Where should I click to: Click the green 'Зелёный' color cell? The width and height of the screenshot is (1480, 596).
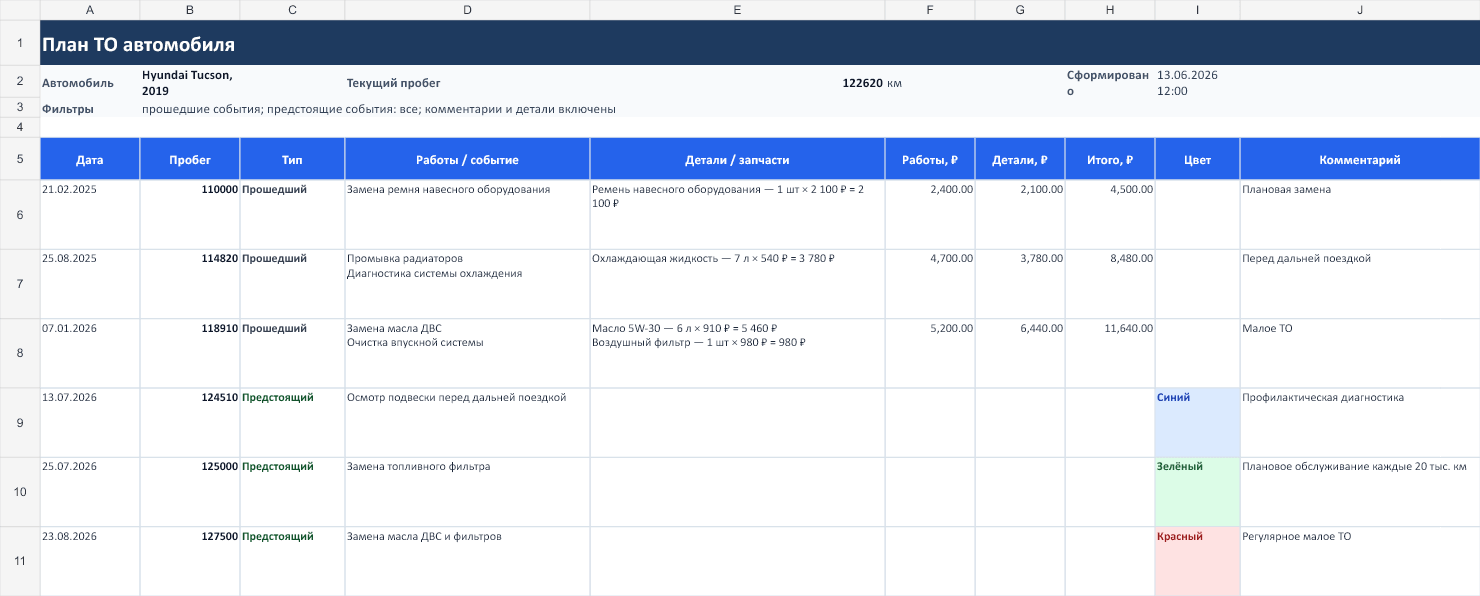point(1197,492)
